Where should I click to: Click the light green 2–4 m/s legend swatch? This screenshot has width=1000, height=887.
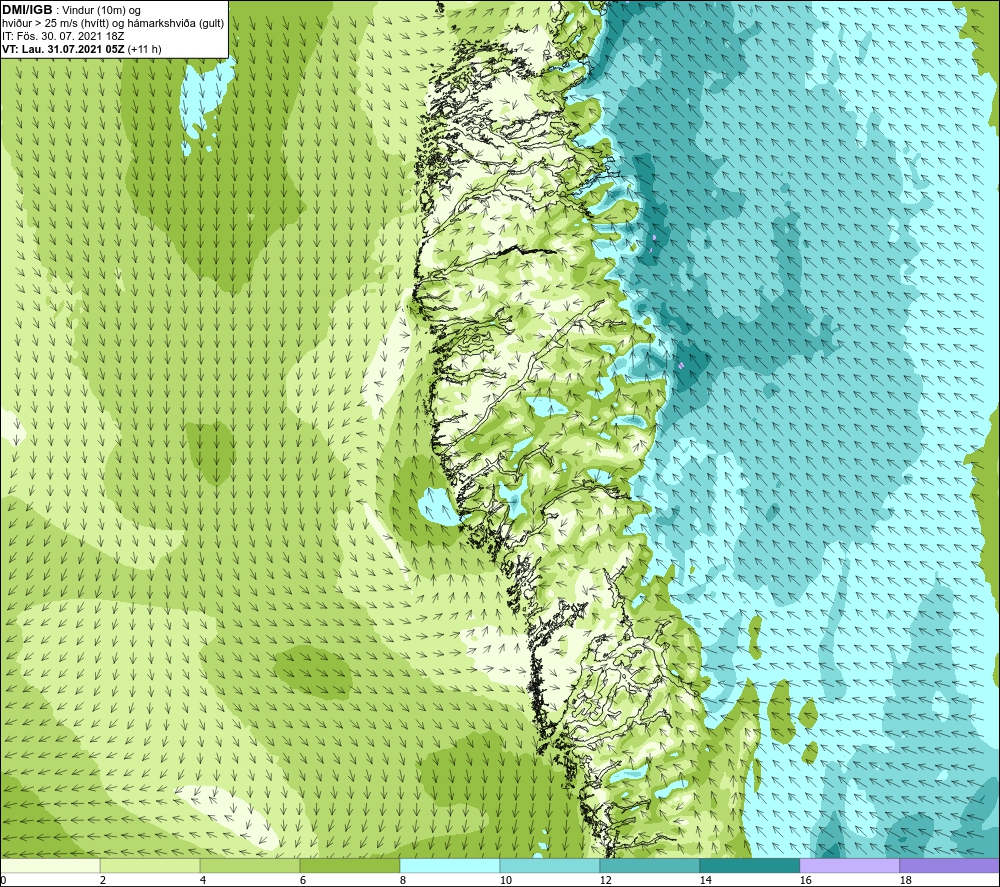tap(150, 865)
